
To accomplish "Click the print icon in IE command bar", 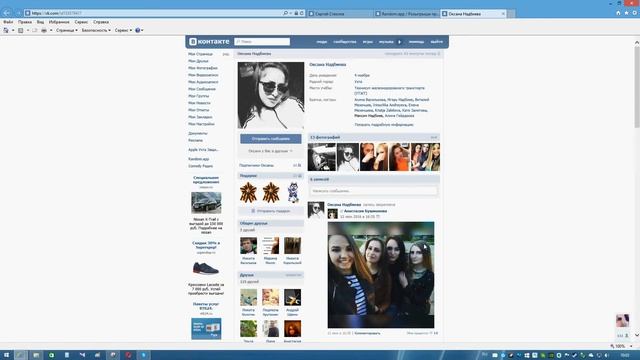I will coord(44,30).
